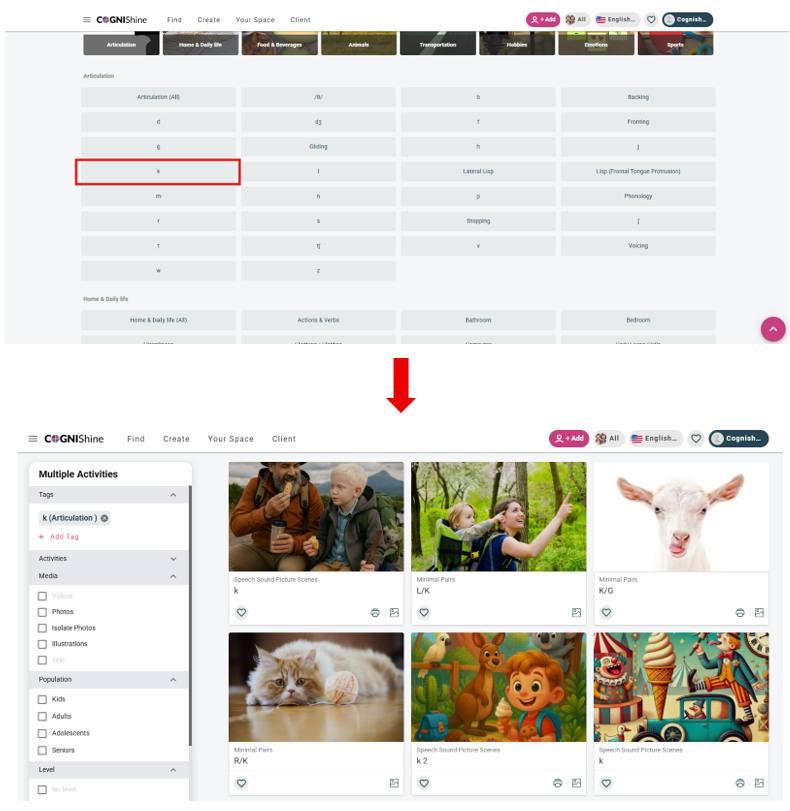The height and width of the screenshot is (811, 790).
Task: Open hamburger menu beside lower CogniShine logo
Action: (33, 439)
